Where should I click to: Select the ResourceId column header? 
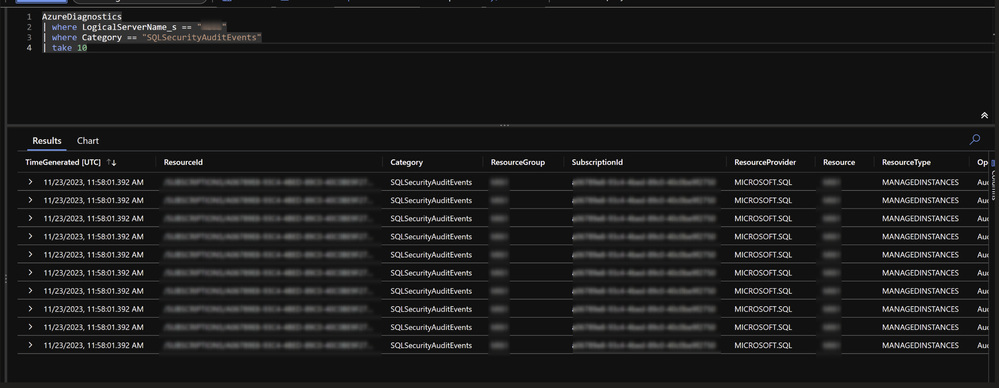coord(183,162)
